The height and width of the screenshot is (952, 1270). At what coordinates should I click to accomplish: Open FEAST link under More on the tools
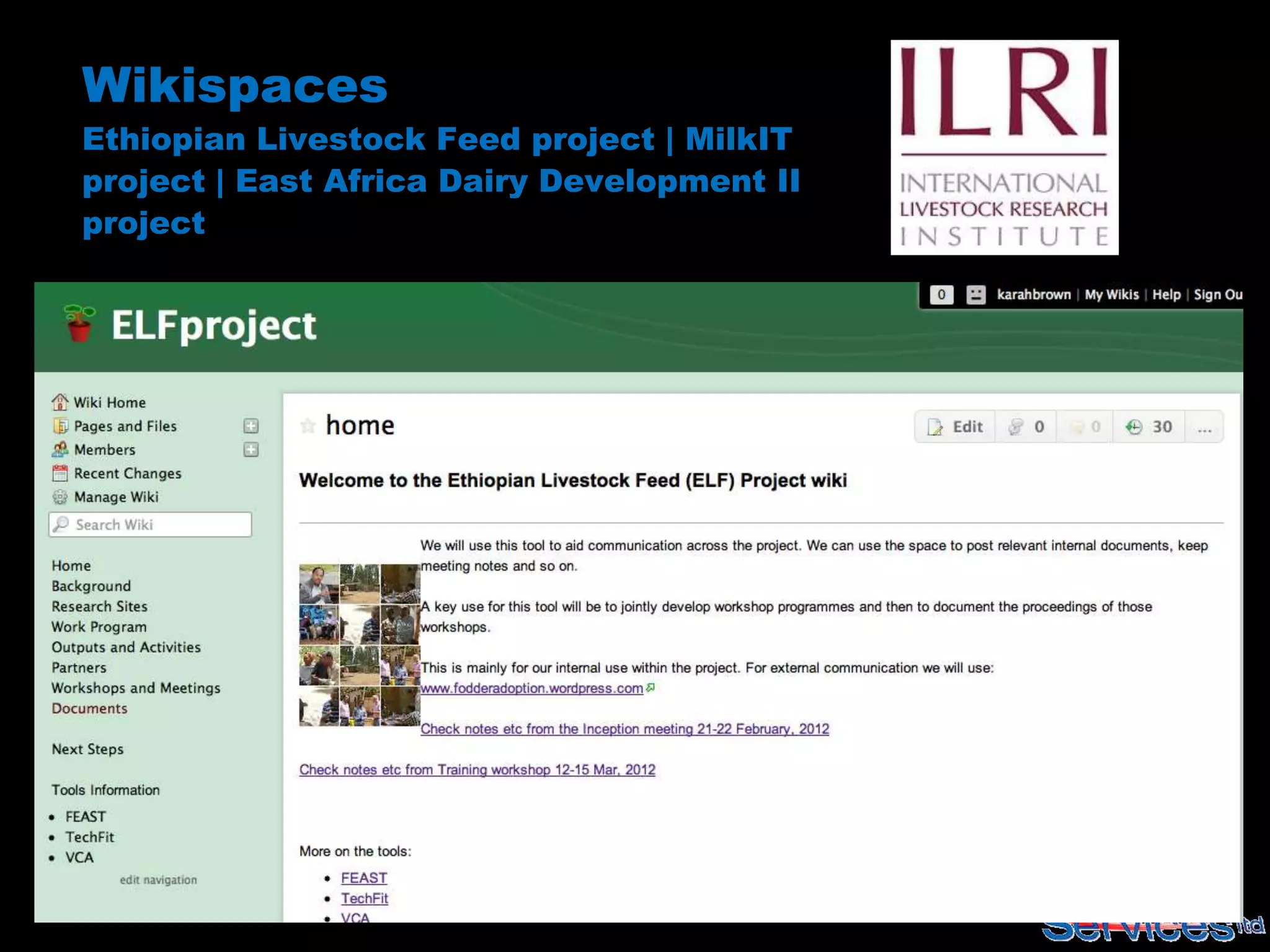pos(364,878)
